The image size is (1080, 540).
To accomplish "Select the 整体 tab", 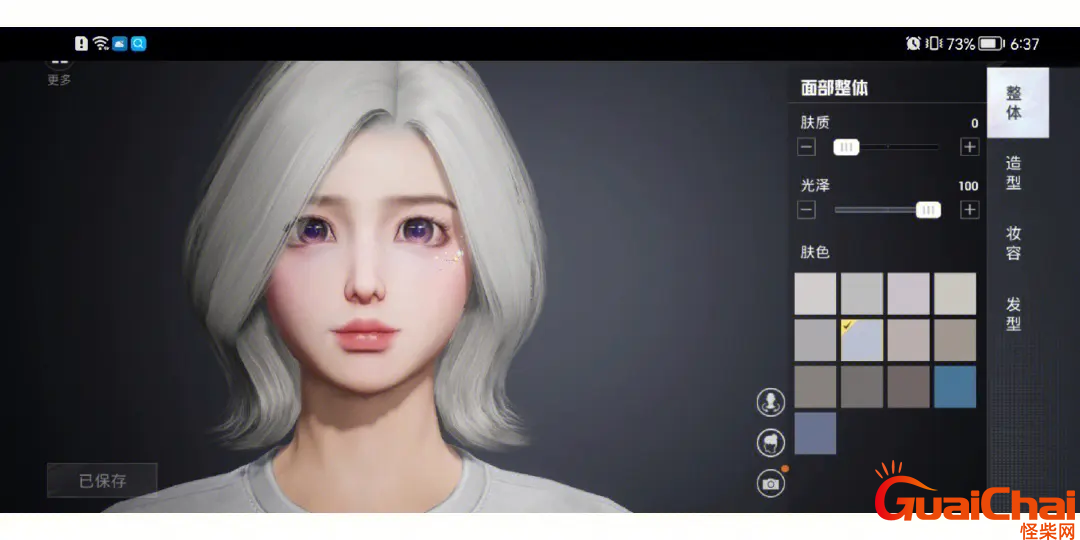I will [x=1013, y=103].
